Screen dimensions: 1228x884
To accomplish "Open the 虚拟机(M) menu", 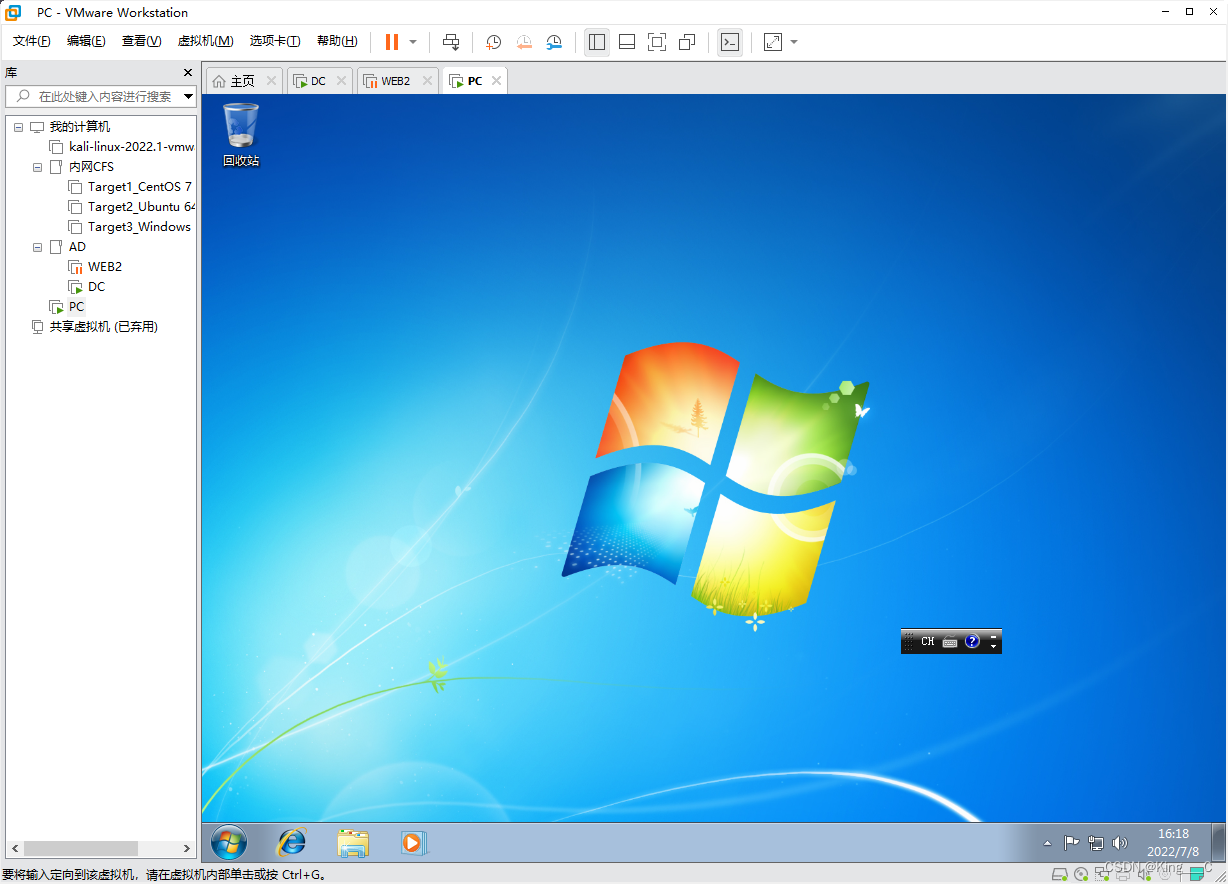I will coord(205,41).
